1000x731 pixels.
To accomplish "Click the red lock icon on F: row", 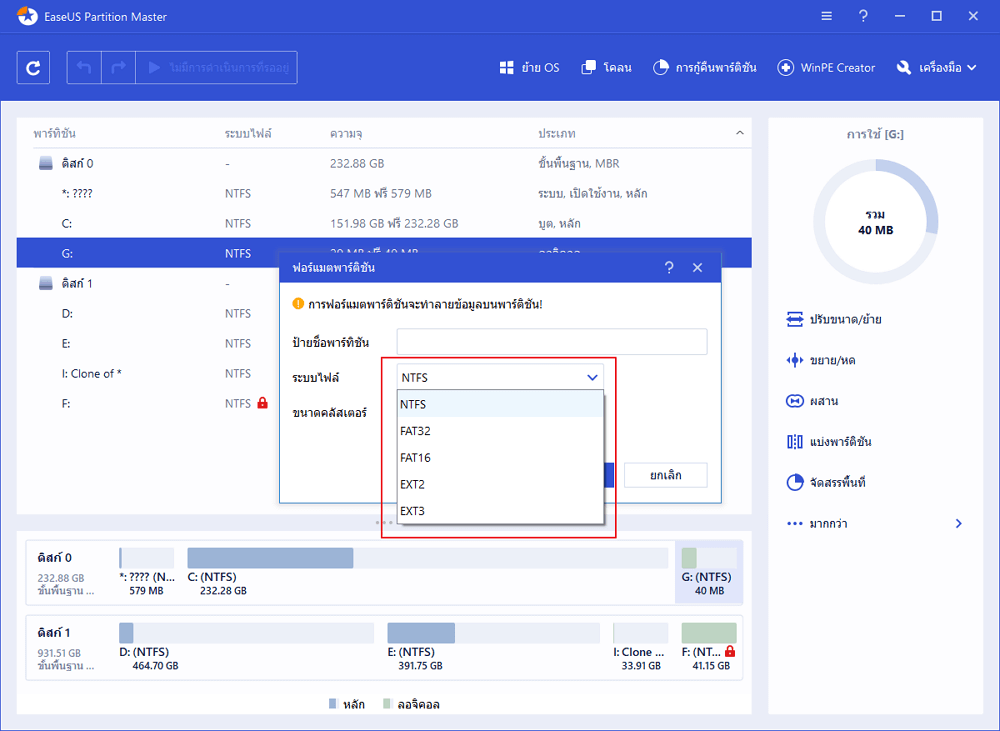I will click(262, 403).
